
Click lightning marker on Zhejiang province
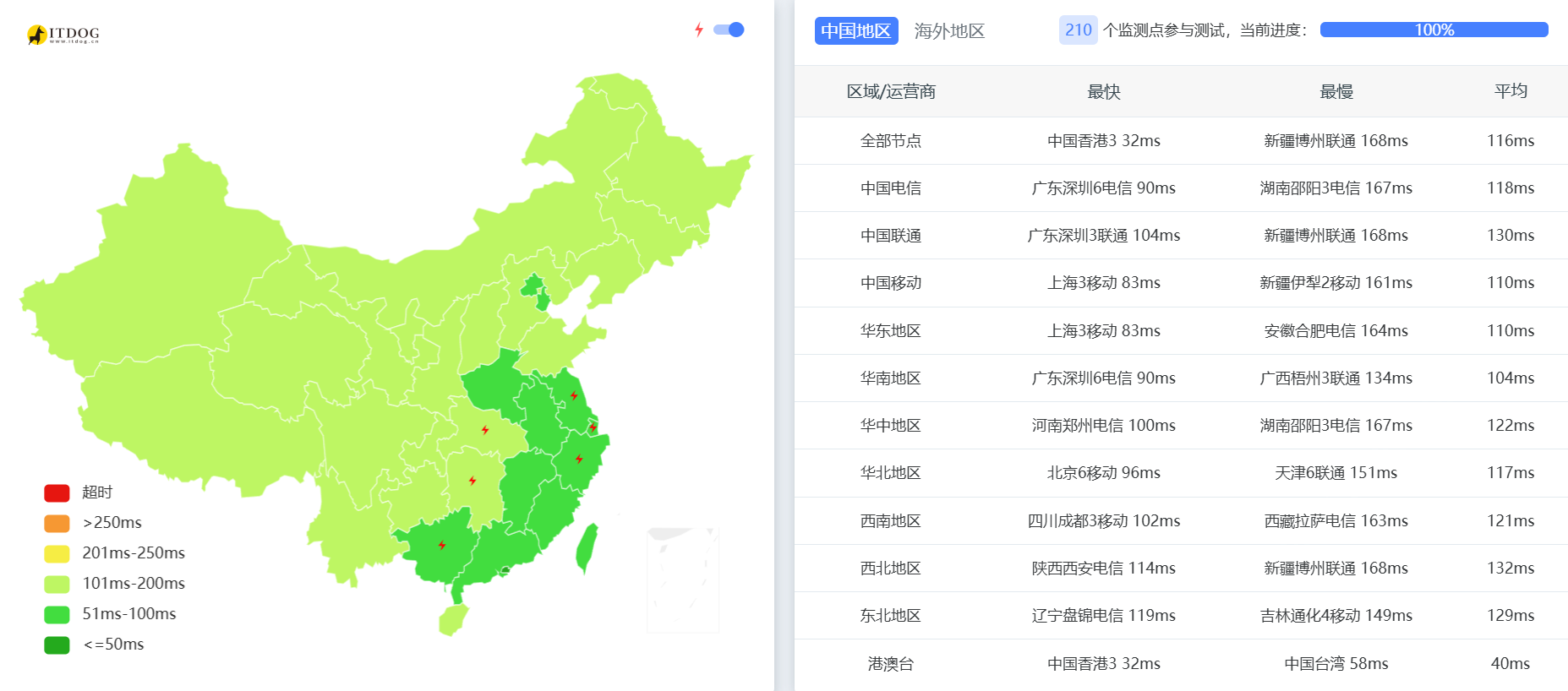click(579, 460)
